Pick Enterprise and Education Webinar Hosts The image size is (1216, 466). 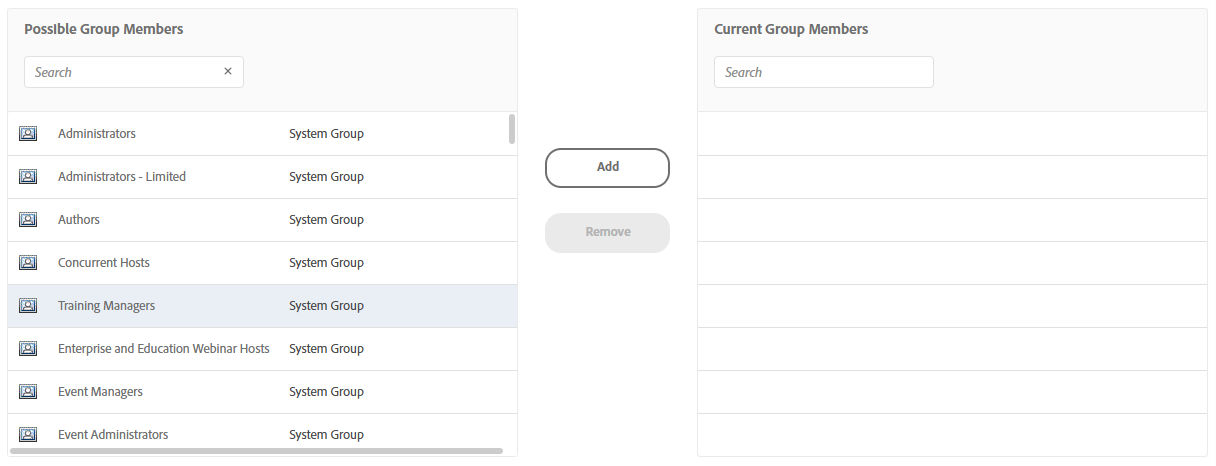(x=164, y=349)
